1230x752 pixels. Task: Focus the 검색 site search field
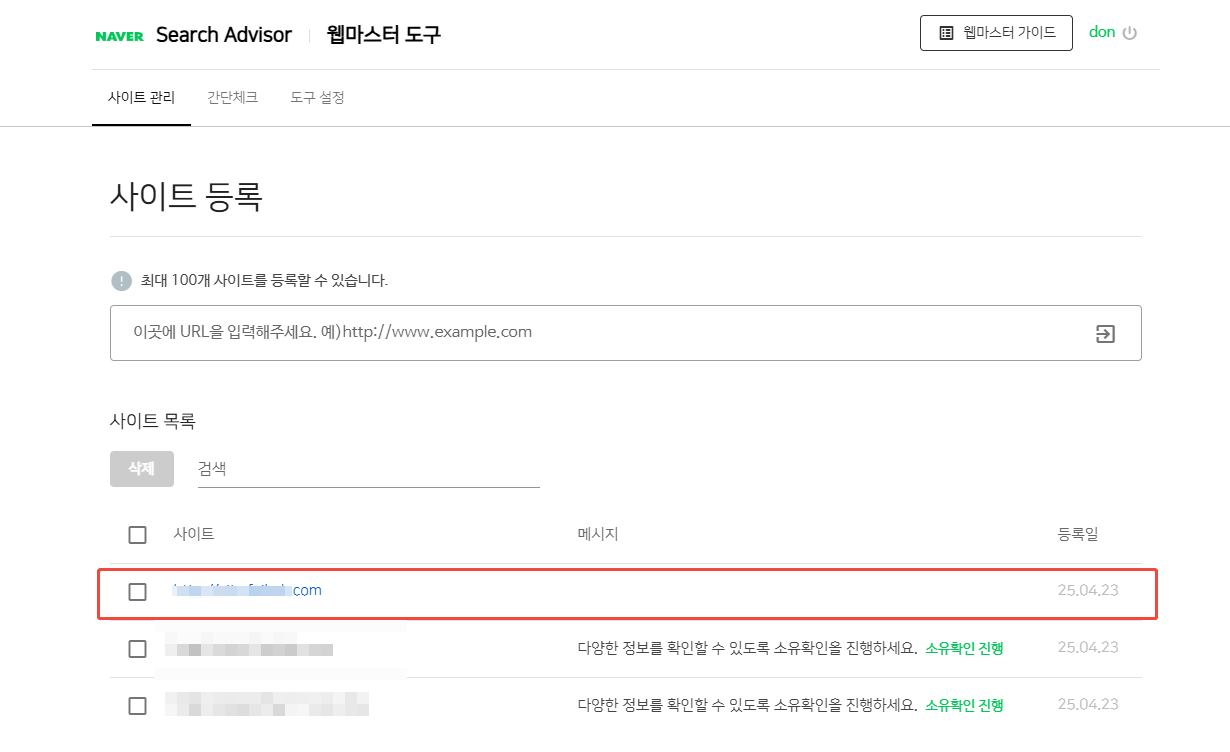tap(368, 469)
